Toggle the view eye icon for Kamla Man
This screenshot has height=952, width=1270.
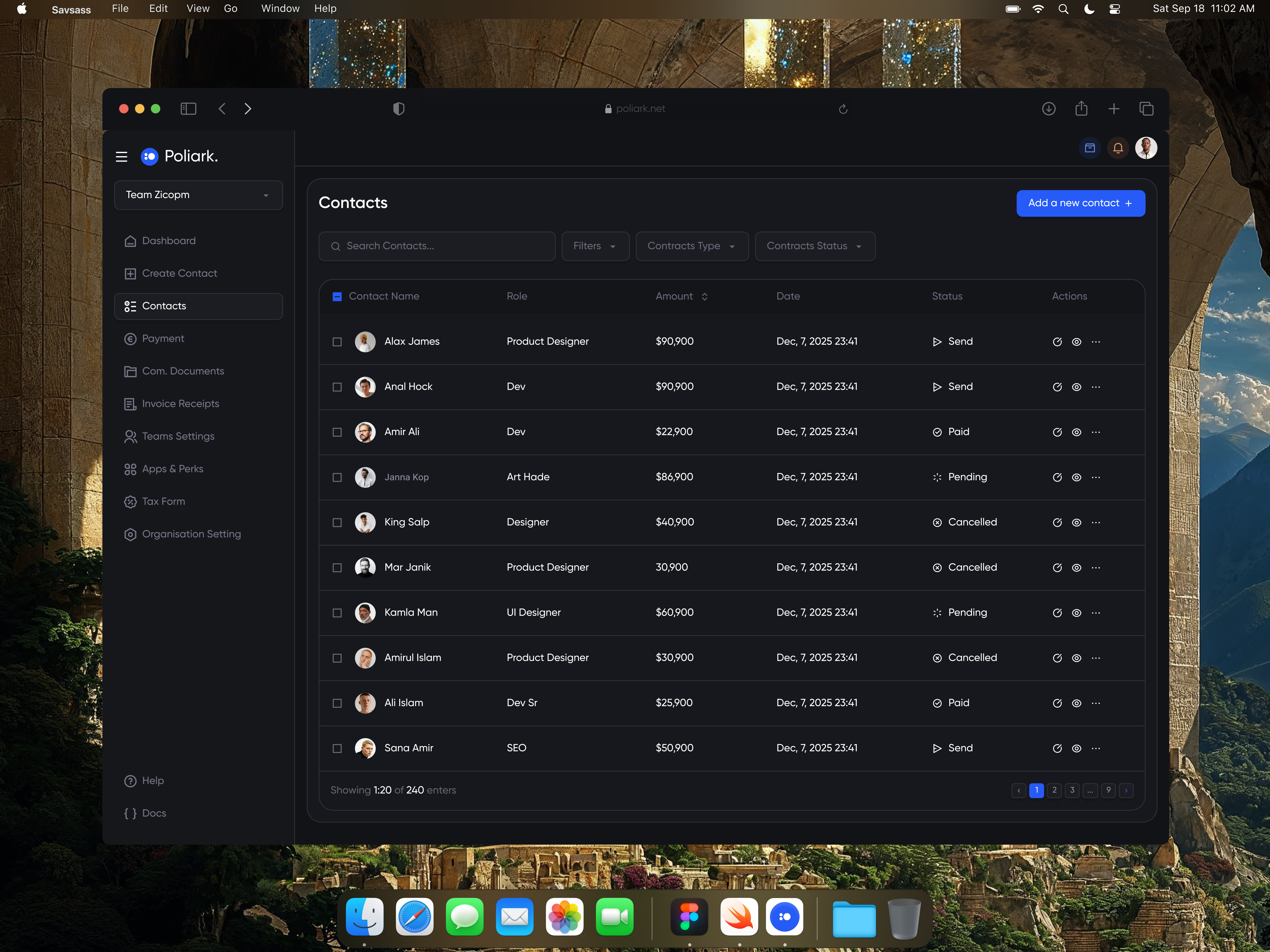click(1077, 613)
